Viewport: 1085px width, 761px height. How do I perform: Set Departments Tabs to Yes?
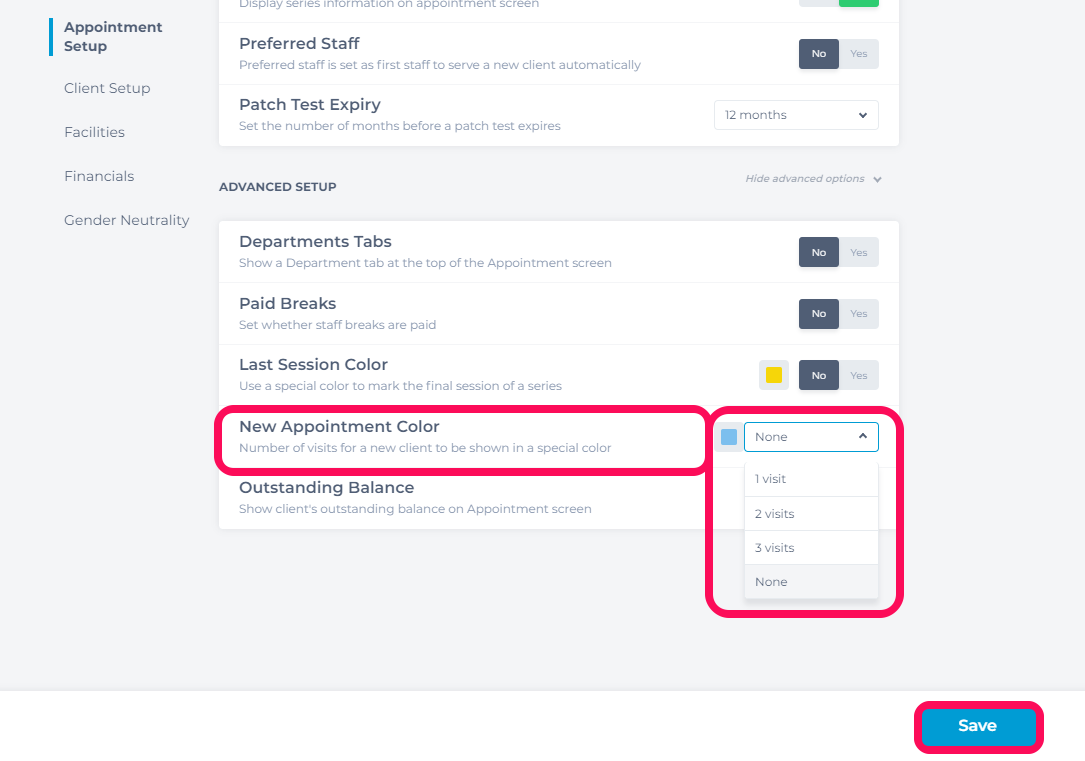(x=859, y=253)
